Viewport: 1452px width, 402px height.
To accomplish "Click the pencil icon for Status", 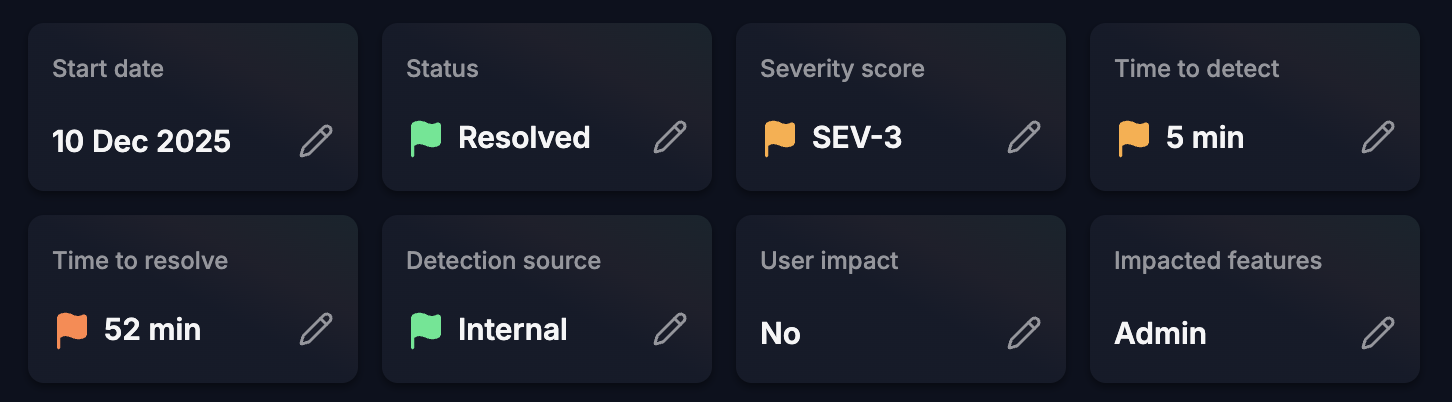I will tap(670, 137).
